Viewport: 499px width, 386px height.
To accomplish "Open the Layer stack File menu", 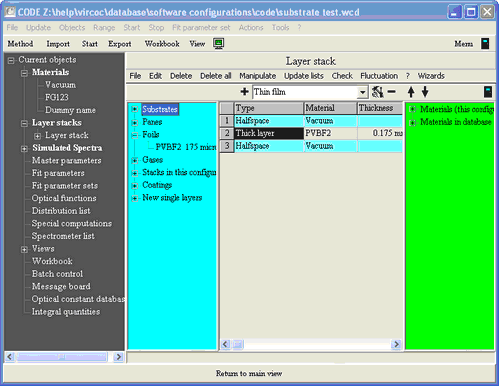I will click(135, 76).
